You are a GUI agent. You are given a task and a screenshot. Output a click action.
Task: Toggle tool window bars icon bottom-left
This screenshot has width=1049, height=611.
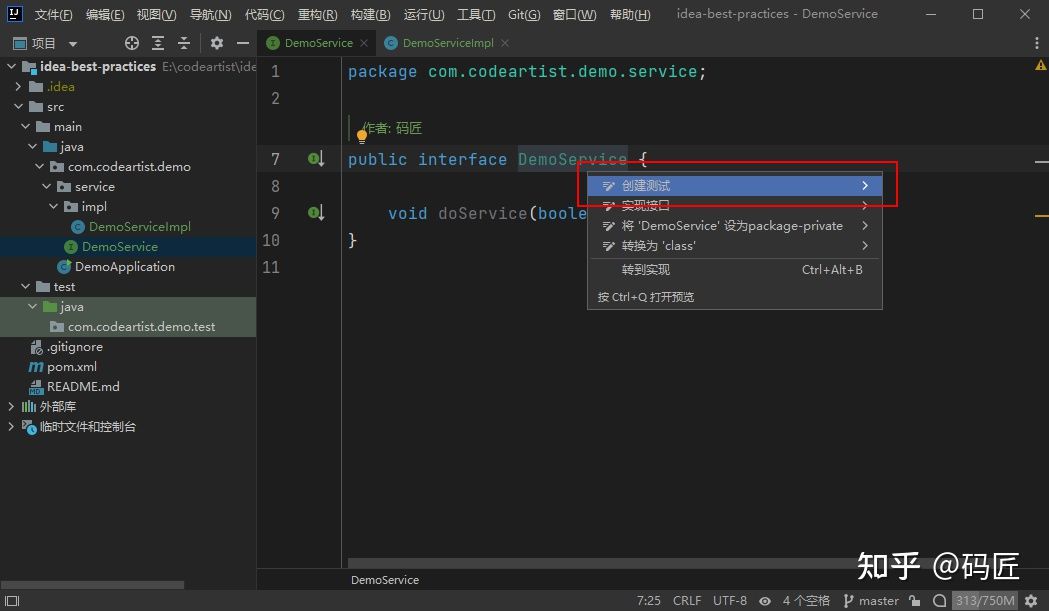[x=12, y=600]
